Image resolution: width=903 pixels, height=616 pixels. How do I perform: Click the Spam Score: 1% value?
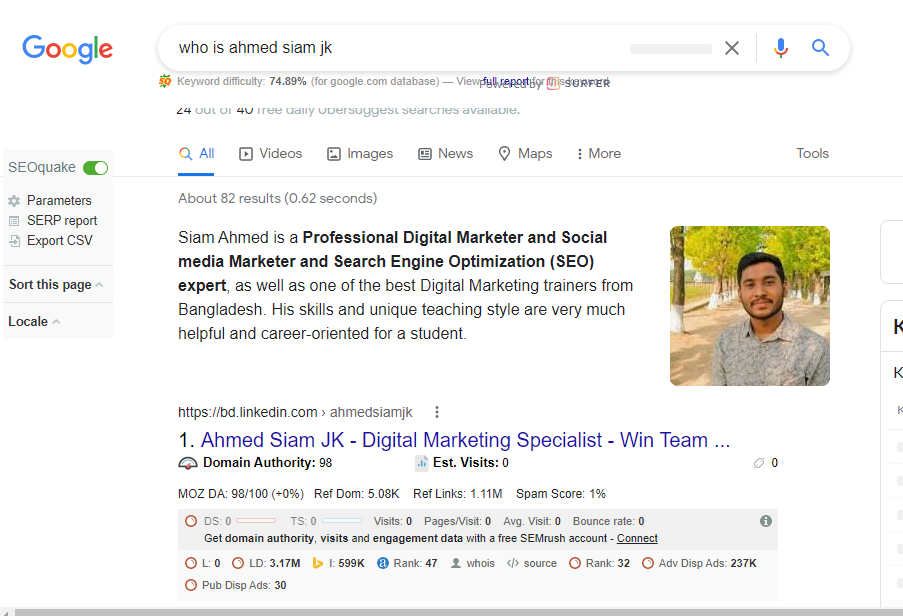(x=560, y=494)
